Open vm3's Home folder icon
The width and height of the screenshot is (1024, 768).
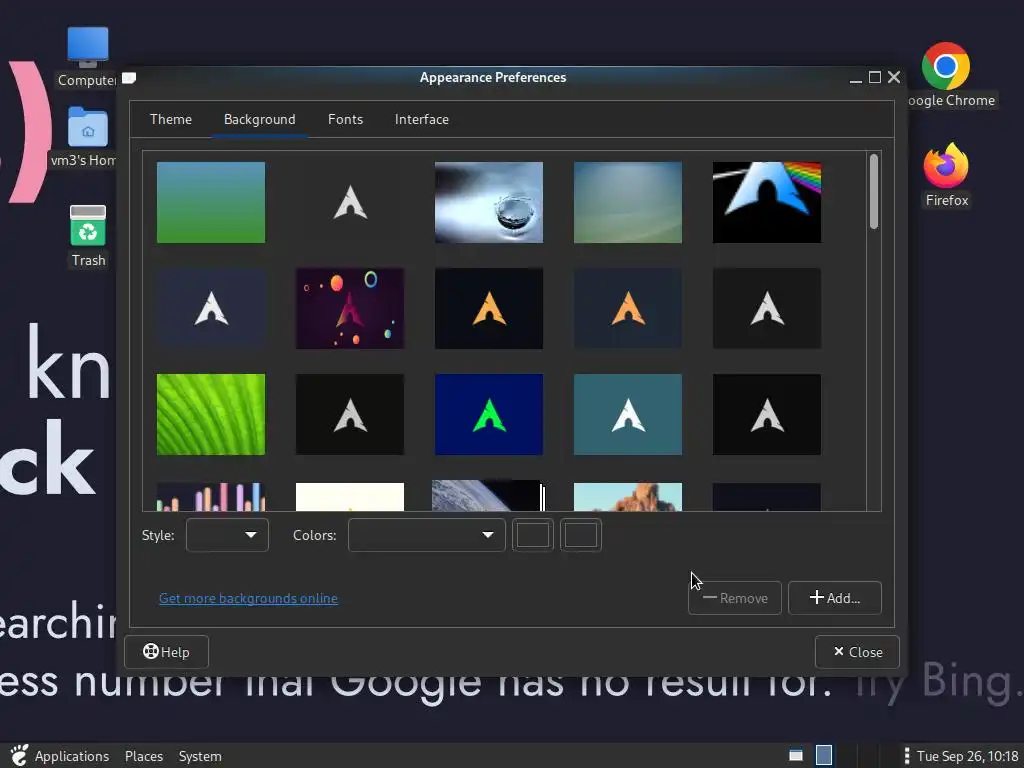[x=88, y=127]
